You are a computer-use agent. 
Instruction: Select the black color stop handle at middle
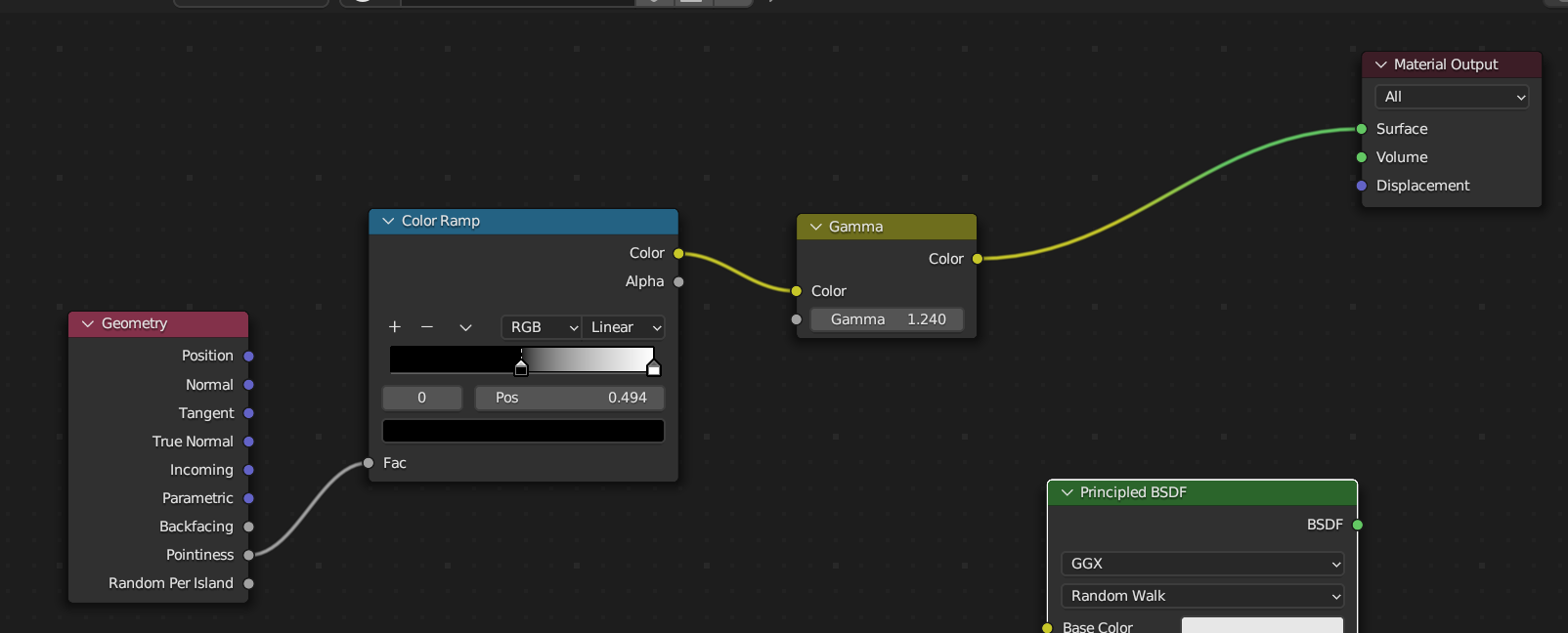click(x=521, y=367)
